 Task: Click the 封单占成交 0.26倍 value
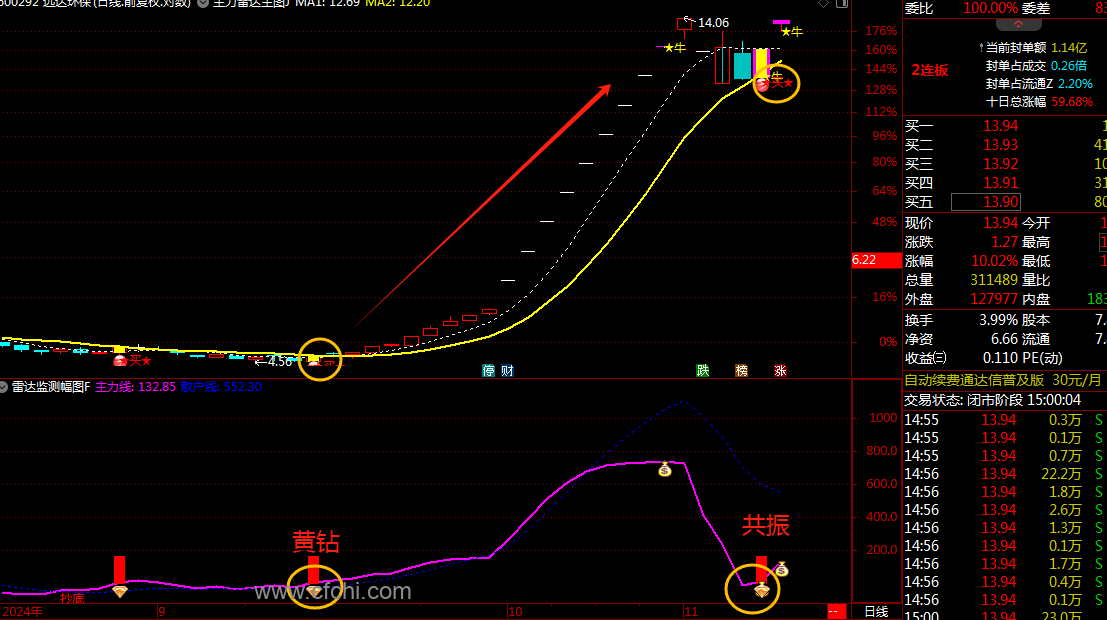click(x=1069, y=66)
